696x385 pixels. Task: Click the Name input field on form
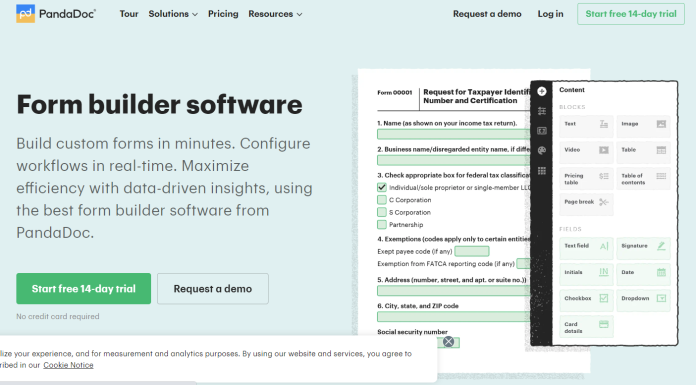coord(454,134)
